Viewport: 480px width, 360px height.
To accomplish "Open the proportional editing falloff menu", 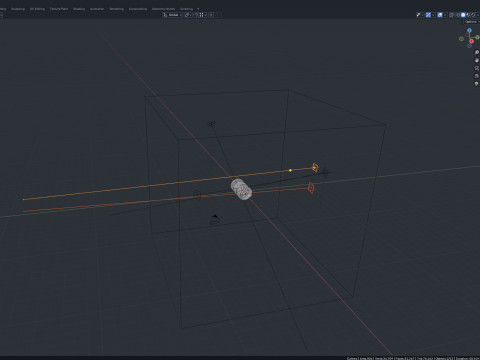I will [218, 15].
